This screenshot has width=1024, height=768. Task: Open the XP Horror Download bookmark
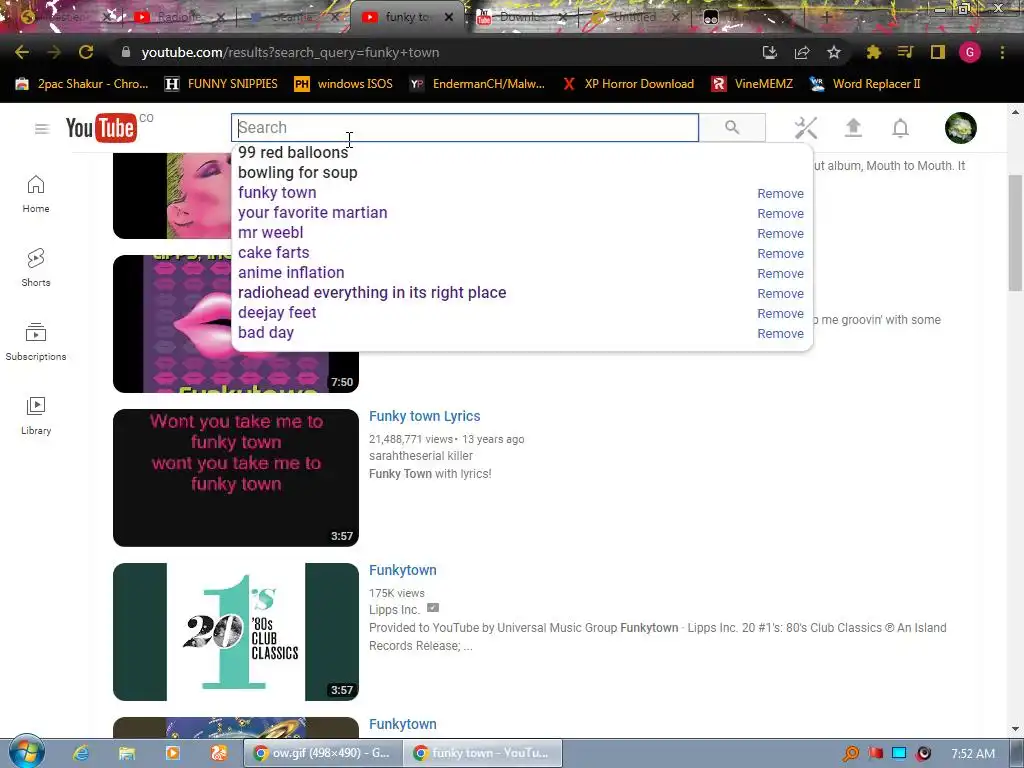pyautogui.click(x=628, y=84)
